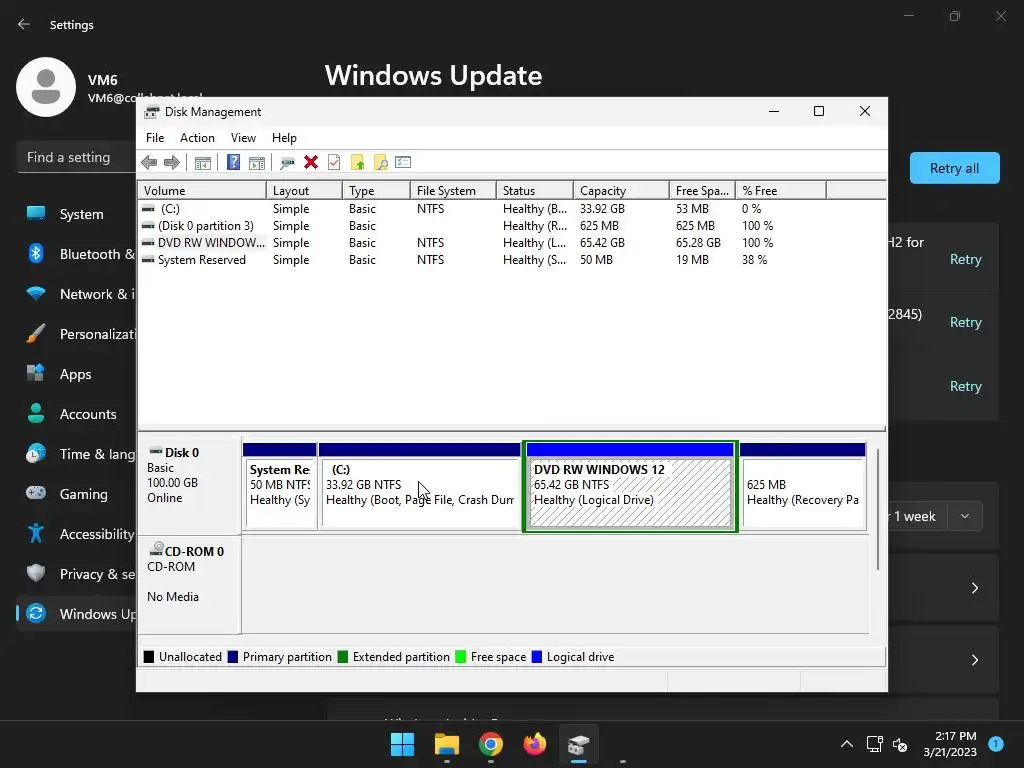This screenshot has height=768, width=1024.
Task: Click the Disk 0 label panel
Action: [x=189, y=486]
